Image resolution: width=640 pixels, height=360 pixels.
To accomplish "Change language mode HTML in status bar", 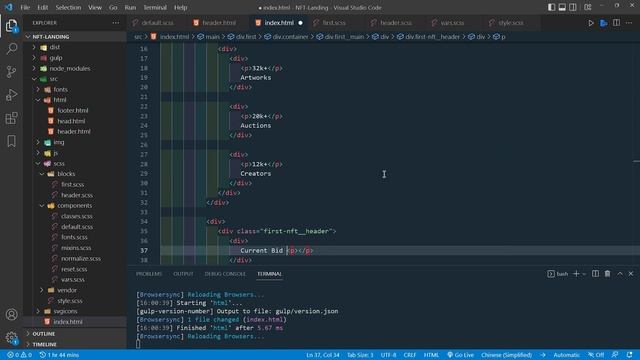I will [x=431, y=355].
